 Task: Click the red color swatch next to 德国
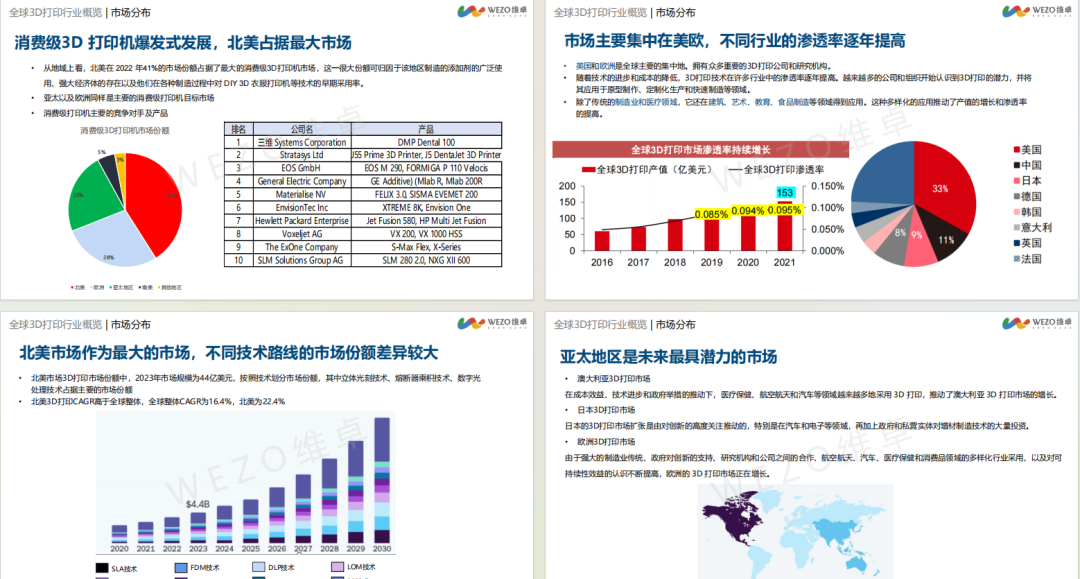[x=1014, y=196]
